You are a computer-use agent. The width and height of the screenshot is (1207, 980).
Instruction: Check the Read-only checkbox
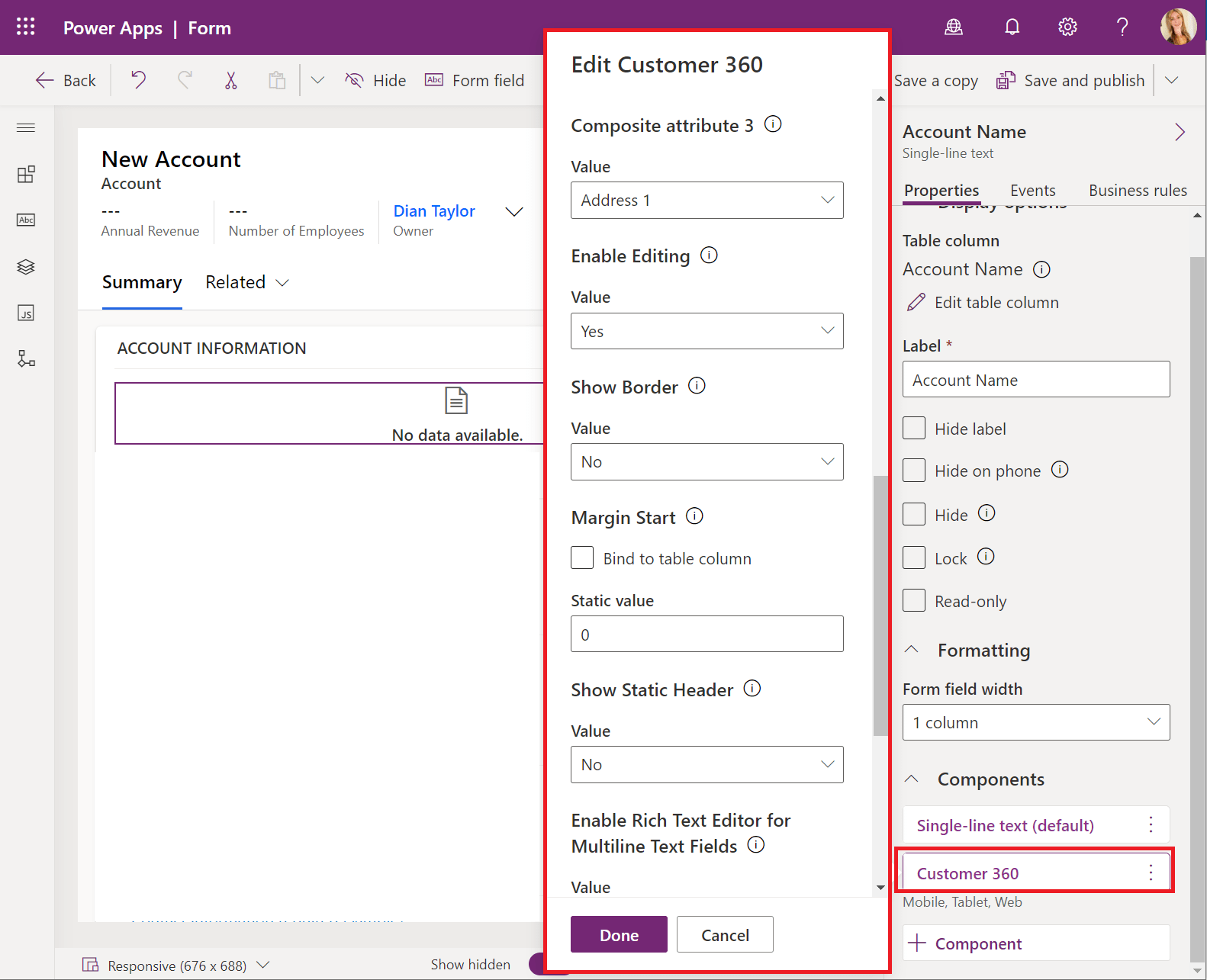[x=914, y=600]
